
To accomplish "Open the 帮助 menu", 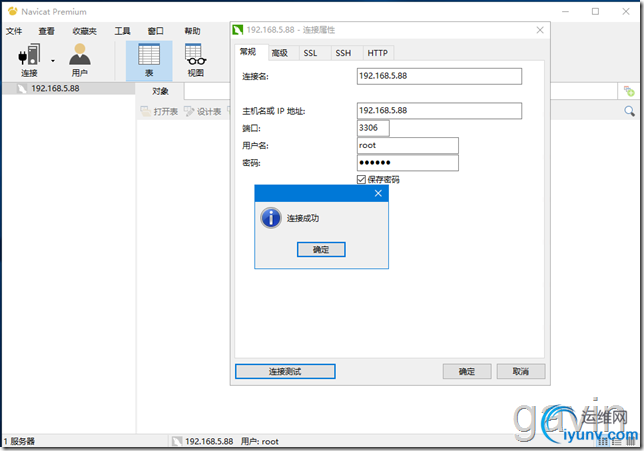I will click(x=192, y=31).
